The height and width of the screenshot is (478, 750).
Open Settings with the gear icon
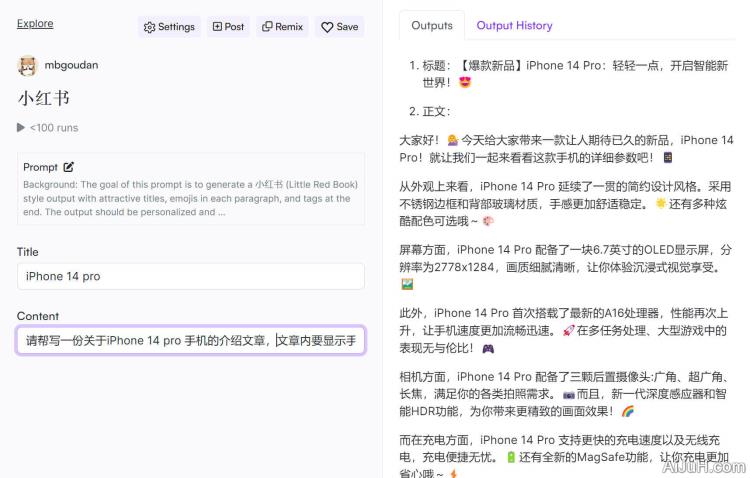coord(169,27)
